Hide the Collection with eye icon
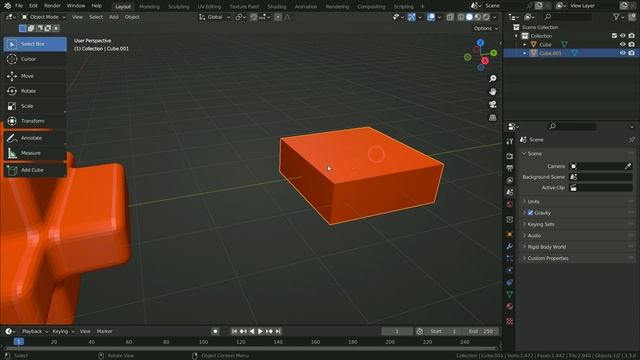Image resolution: width=640 pixels, height=360 pixels. [x=622, y=36]
